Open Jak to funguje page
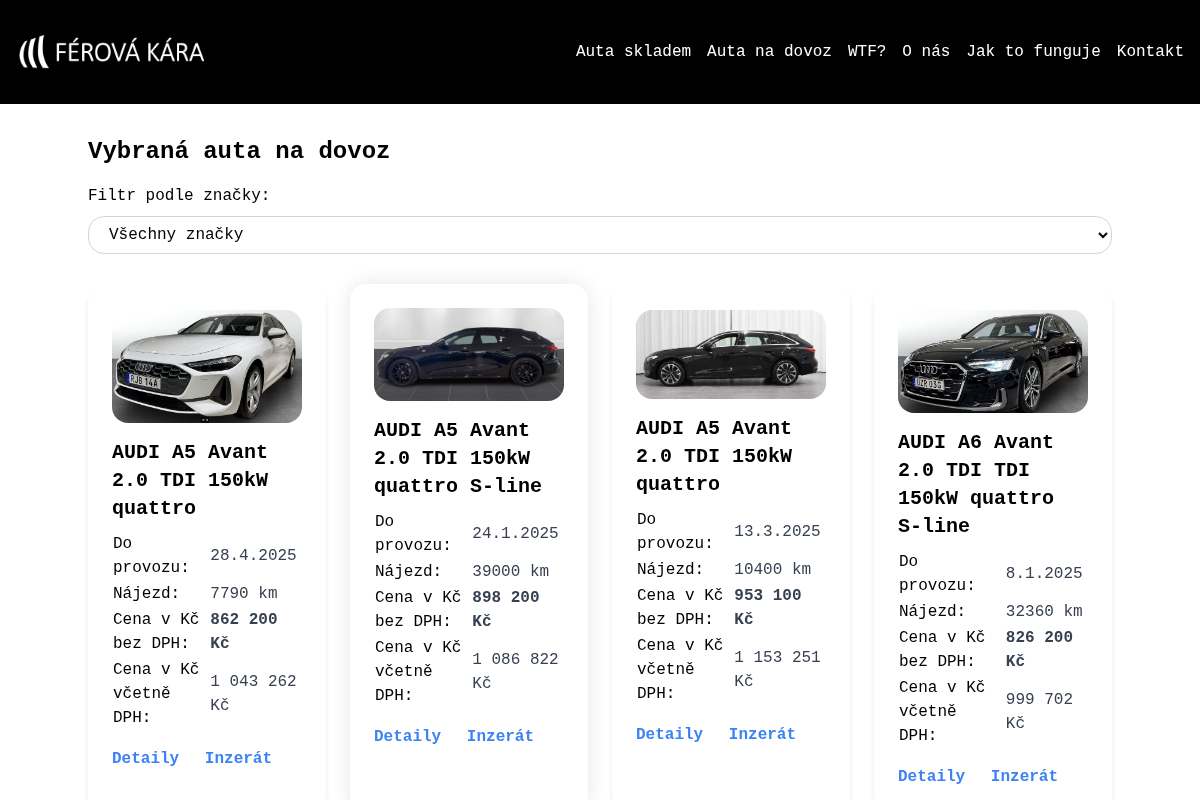Screen dimensions: 1200x800 [1033, 52]
